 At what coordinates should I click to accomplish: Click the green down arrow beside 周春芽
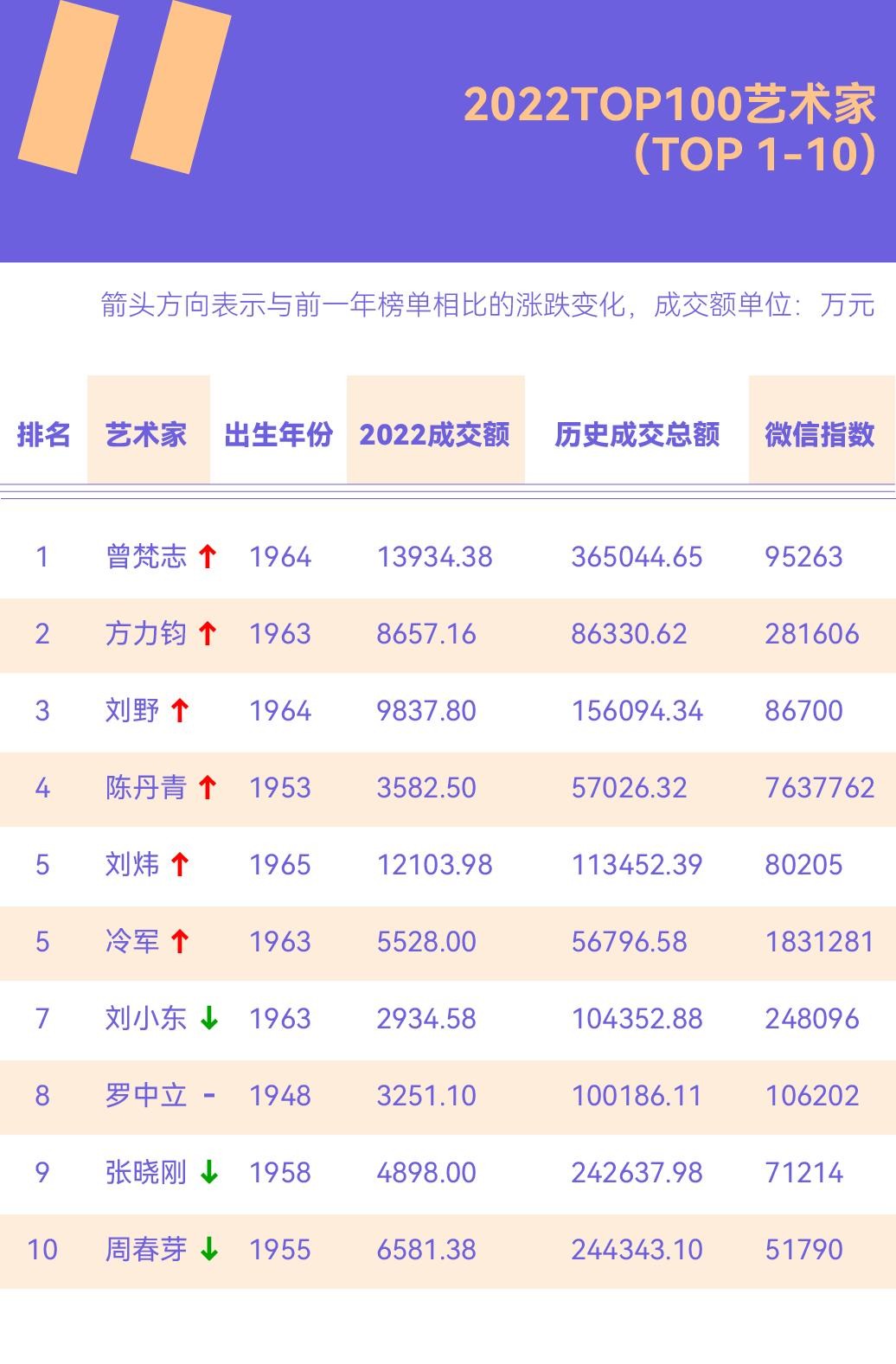[x=208, y=1250]
